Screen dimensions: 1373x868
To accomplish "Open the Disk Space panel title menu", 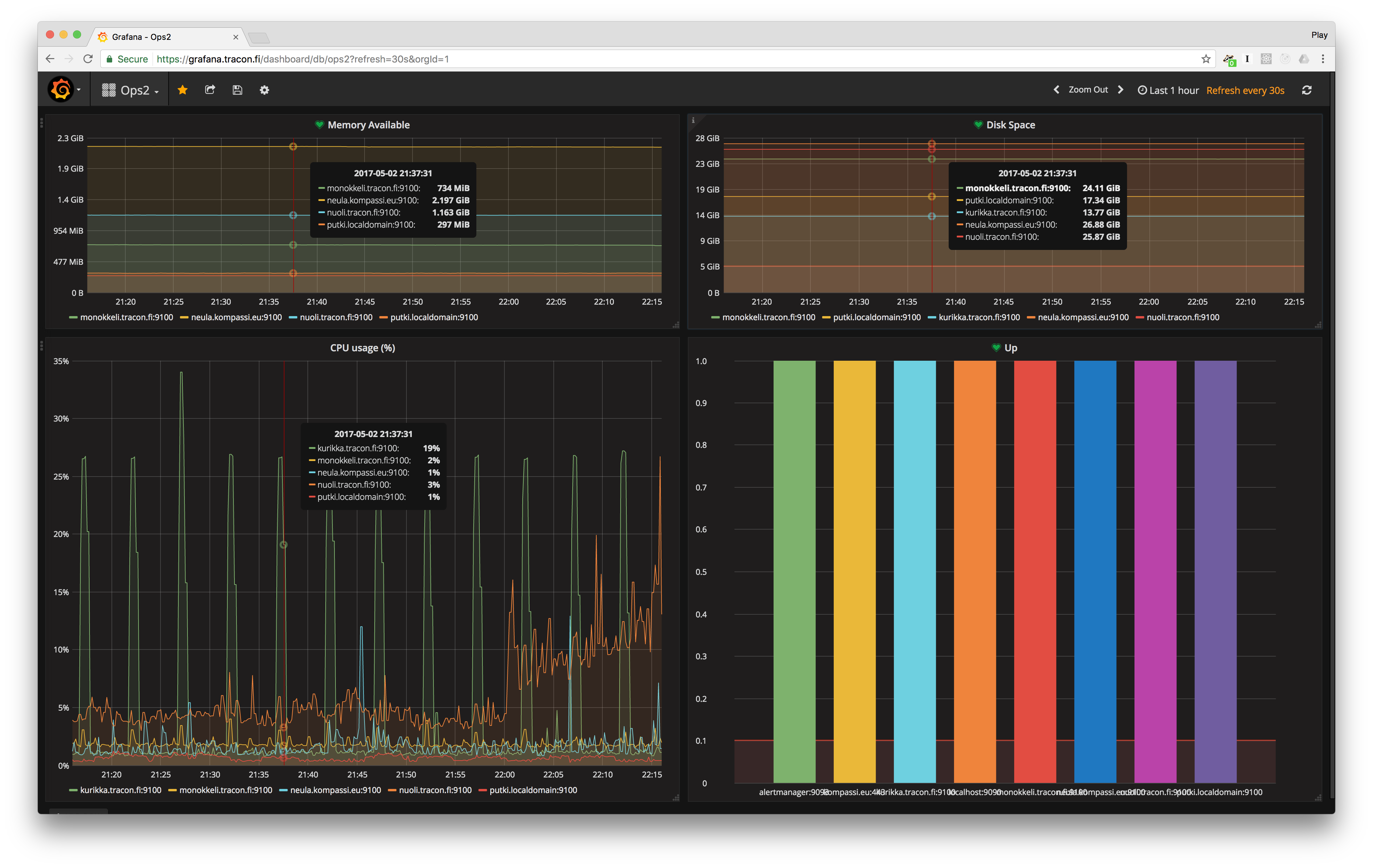I will (x=1010, y=125).
